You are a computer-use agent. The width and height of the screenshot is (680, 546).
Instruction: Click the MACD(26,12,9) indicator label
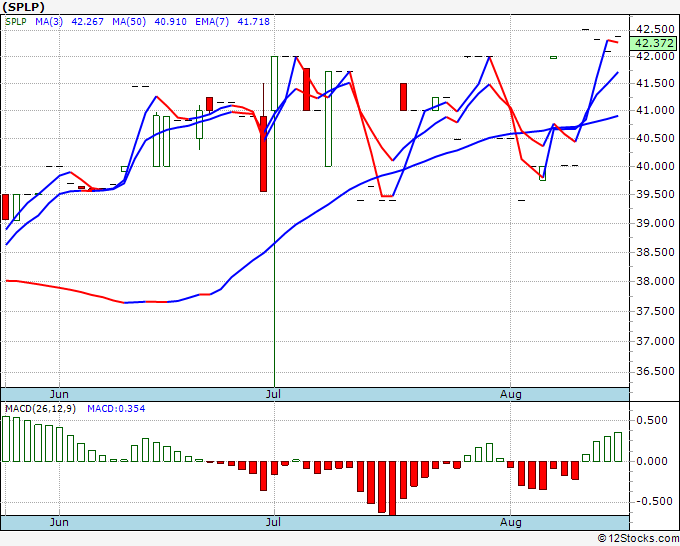point(40,409)
